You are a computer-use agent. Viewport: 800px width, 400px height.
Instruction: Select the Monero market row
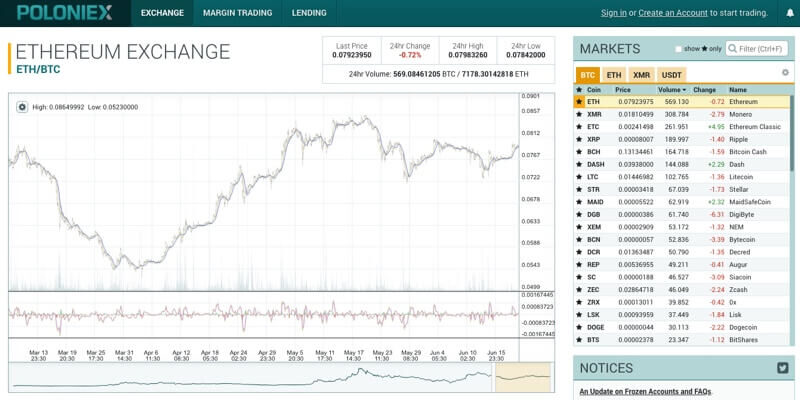pyautogui.click(x=683, y=114)
